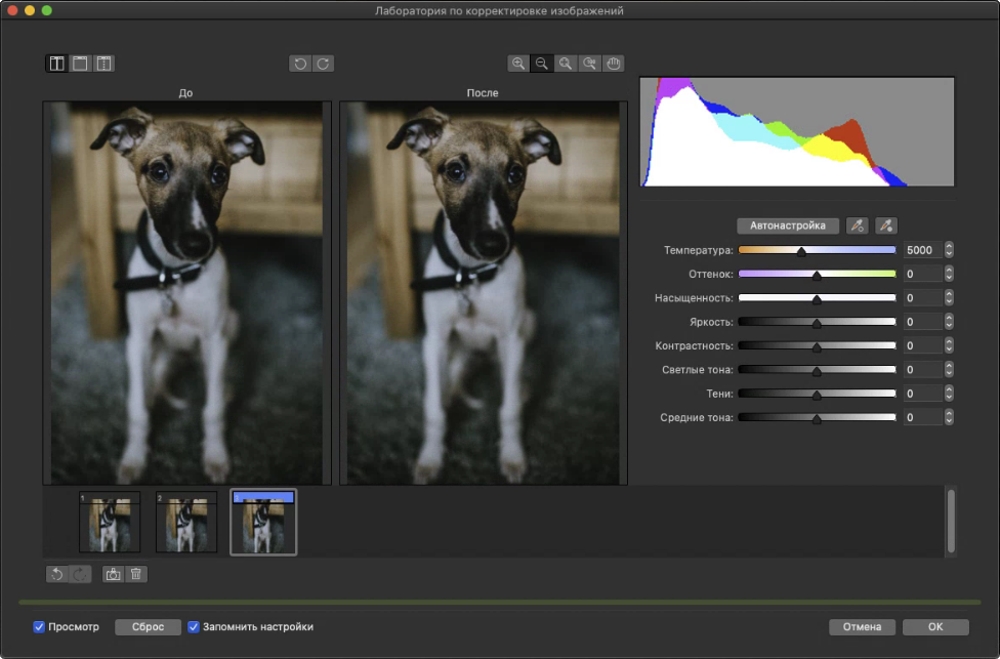Screen dimensions: 1000x659
Task: Click the Сброс button
Action: point(148,627)
